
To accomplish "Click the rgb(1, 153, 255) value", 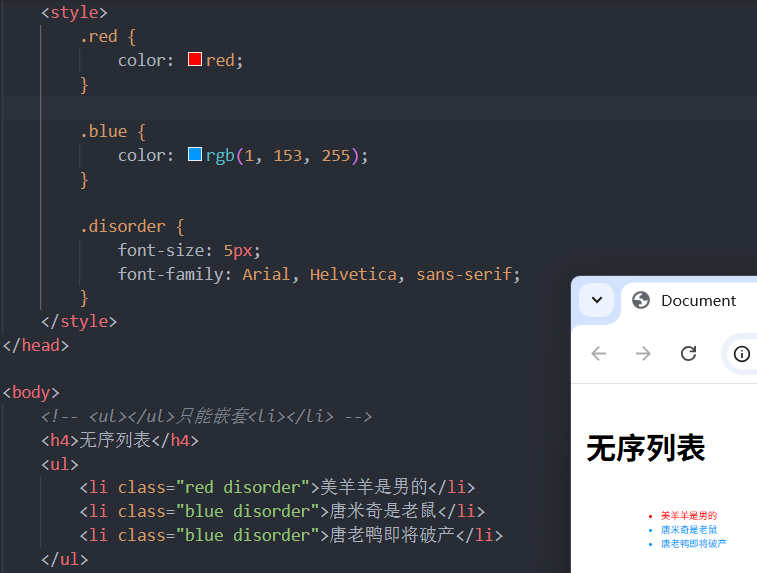I will 282,155.
